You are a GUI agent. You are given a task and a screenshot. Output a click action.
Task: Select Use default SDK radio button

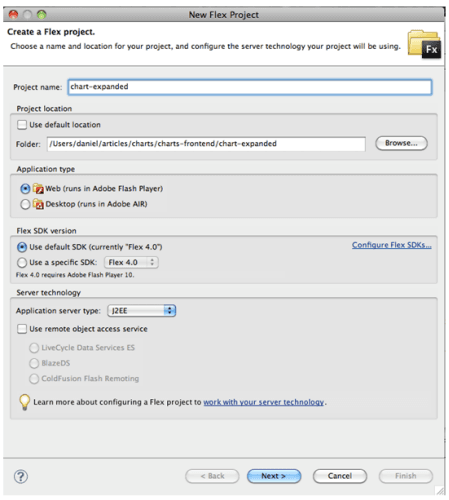pos(22,247)
